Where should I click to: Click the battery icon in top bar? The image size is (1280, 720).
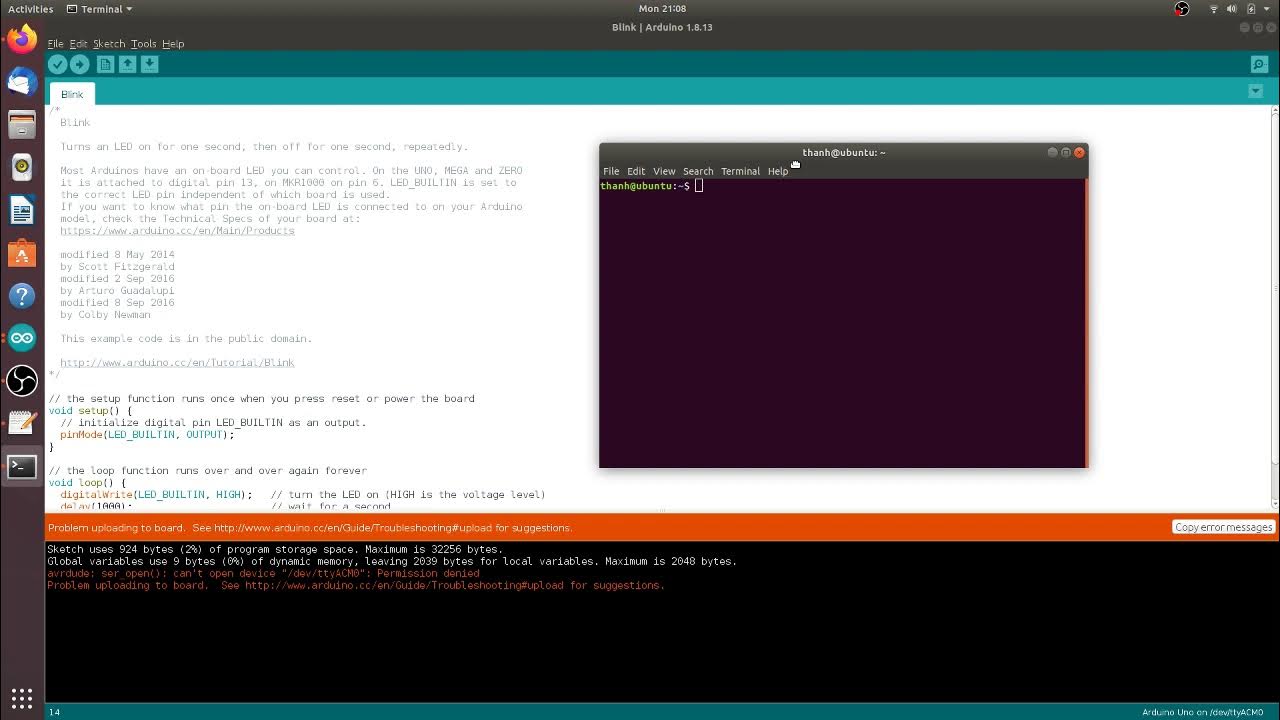1250,9
